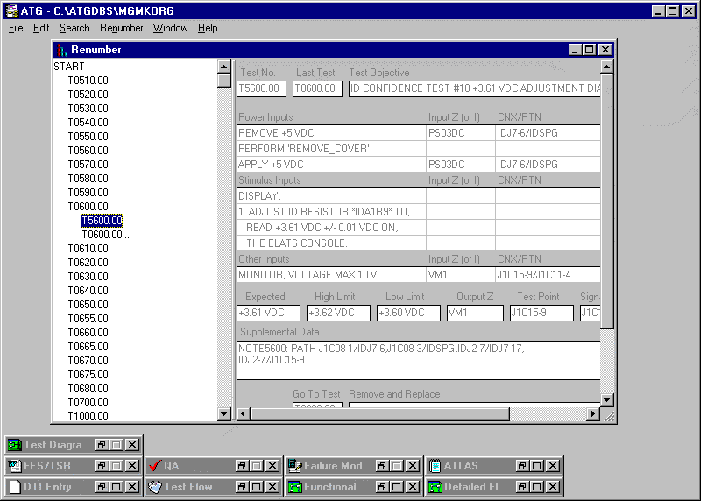Screen dimensions: 701x501
Task: Click the QA red checkmark icon
Action: (155, 466)
